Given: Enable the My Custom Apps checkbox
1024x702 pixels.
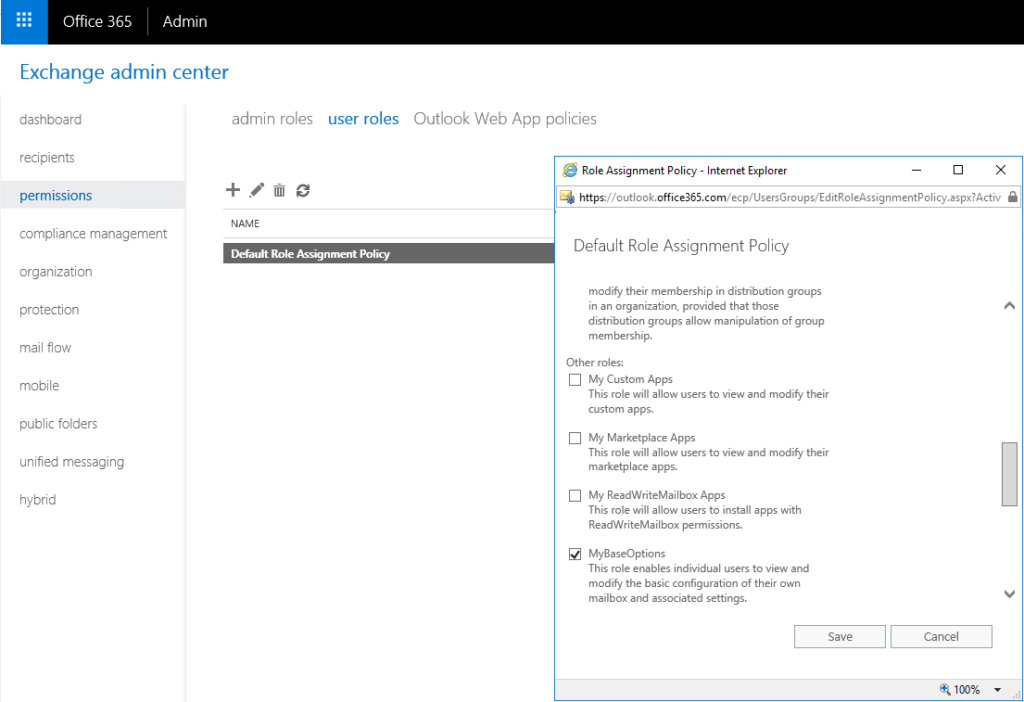Looking at the screenshot, I should click(575, 380).
